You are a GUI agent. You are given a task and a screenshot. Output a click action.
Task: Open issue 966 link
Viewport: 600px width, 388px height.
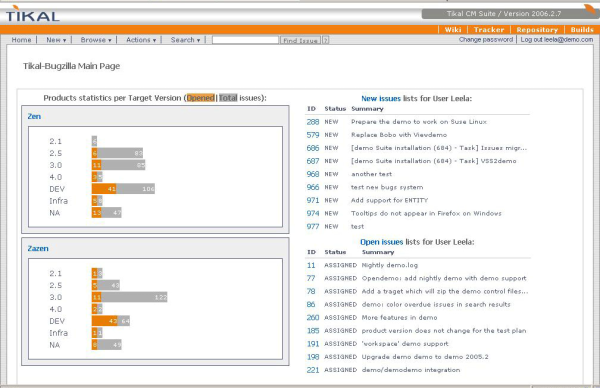(313, 187)
